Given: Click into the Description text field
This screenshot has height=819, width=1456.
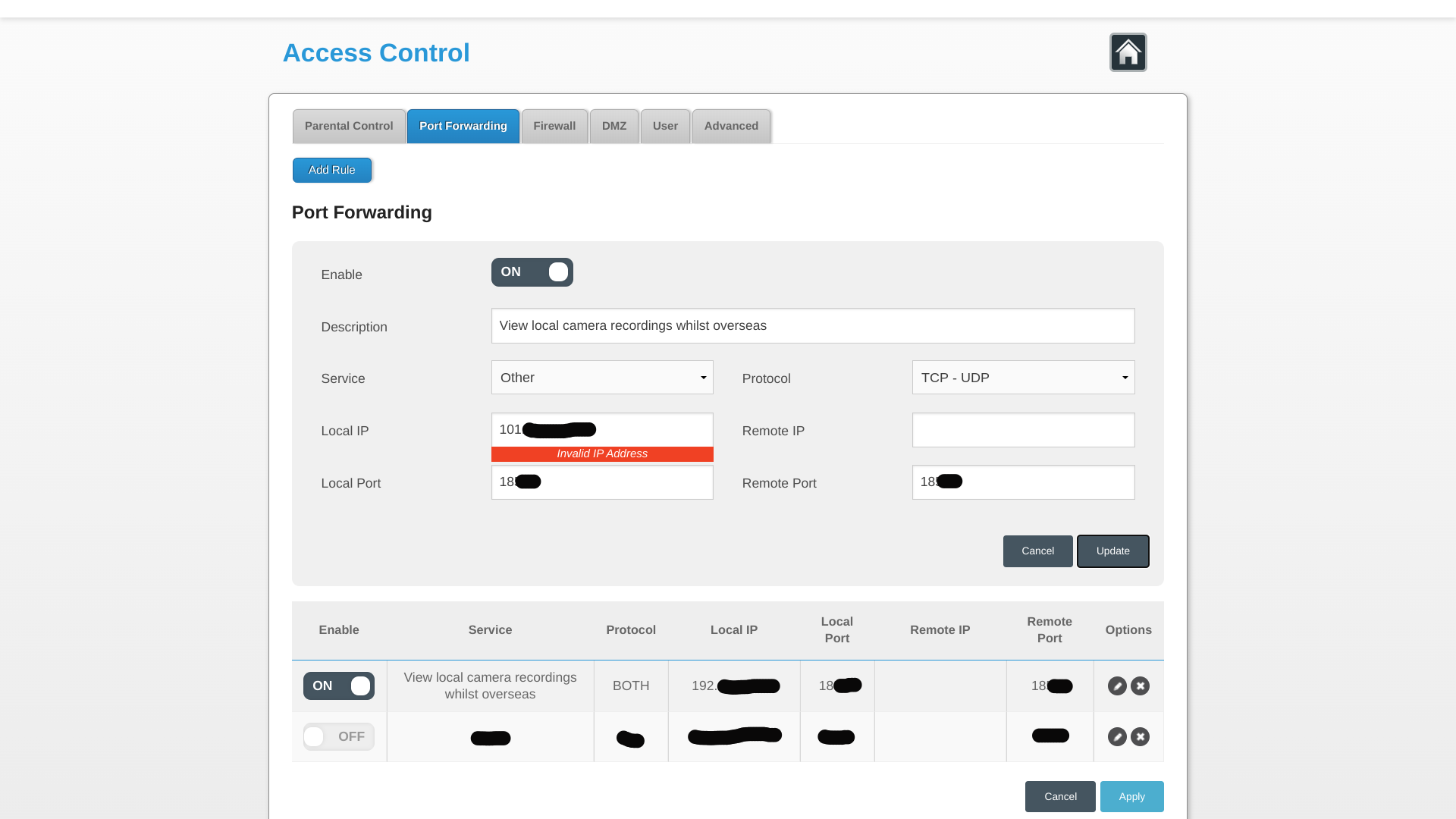Looking at the screenshot, I should click(813, 326).
